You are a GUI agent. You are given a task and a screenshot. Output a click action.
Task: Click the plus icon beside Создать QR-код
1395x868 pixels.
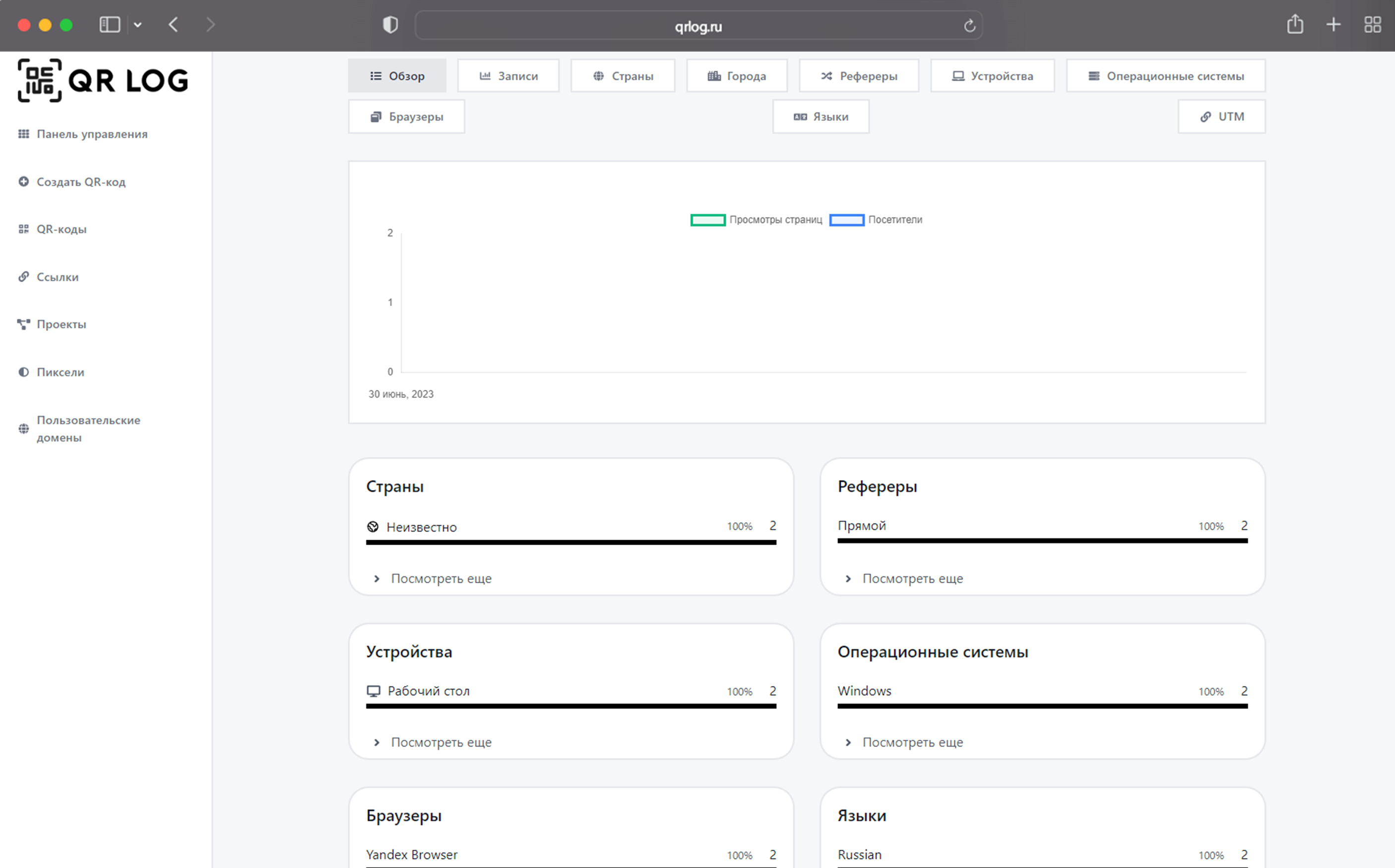[x=23, y=182]
